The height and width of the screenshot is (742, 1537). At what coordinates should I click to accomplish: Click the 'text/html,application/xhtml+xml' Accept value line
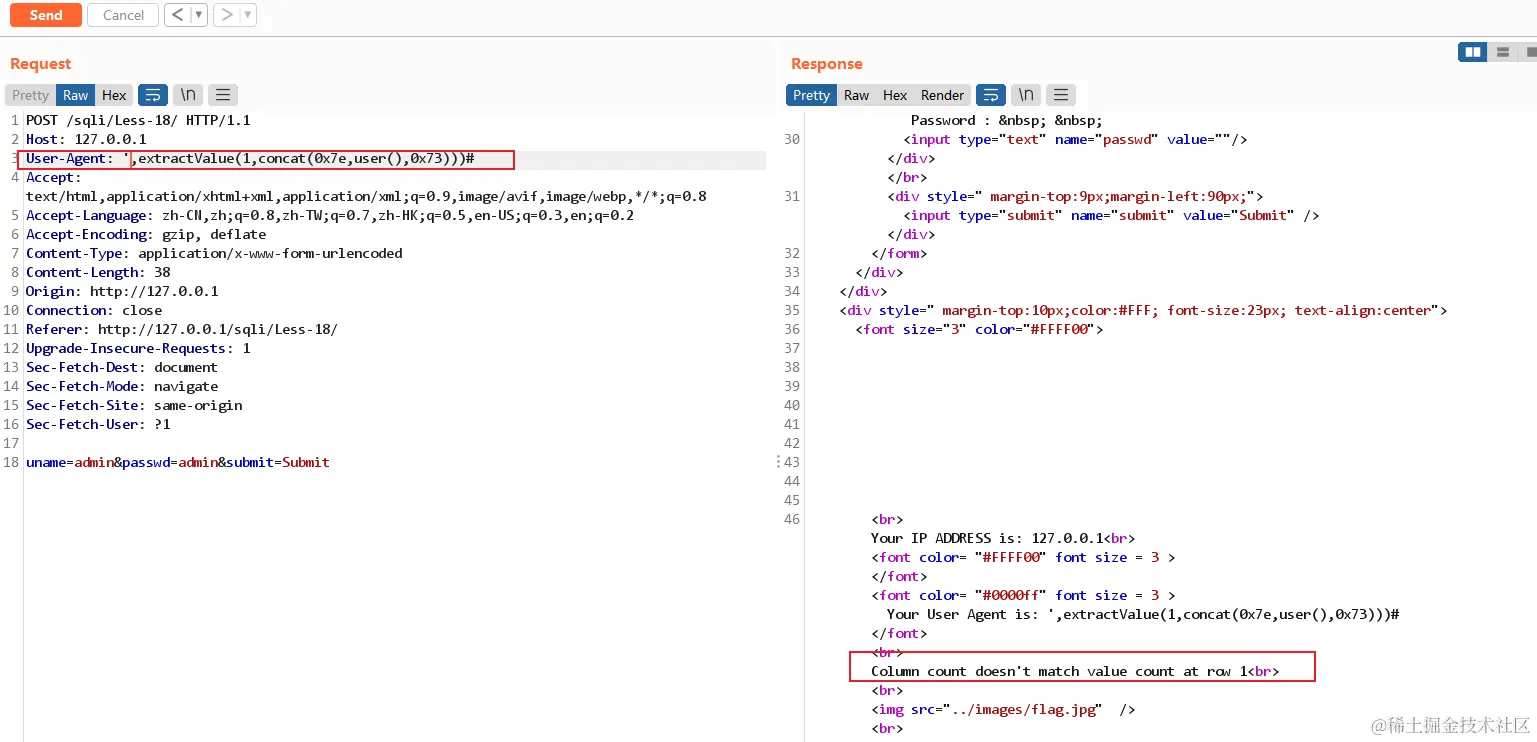(366, 196)
